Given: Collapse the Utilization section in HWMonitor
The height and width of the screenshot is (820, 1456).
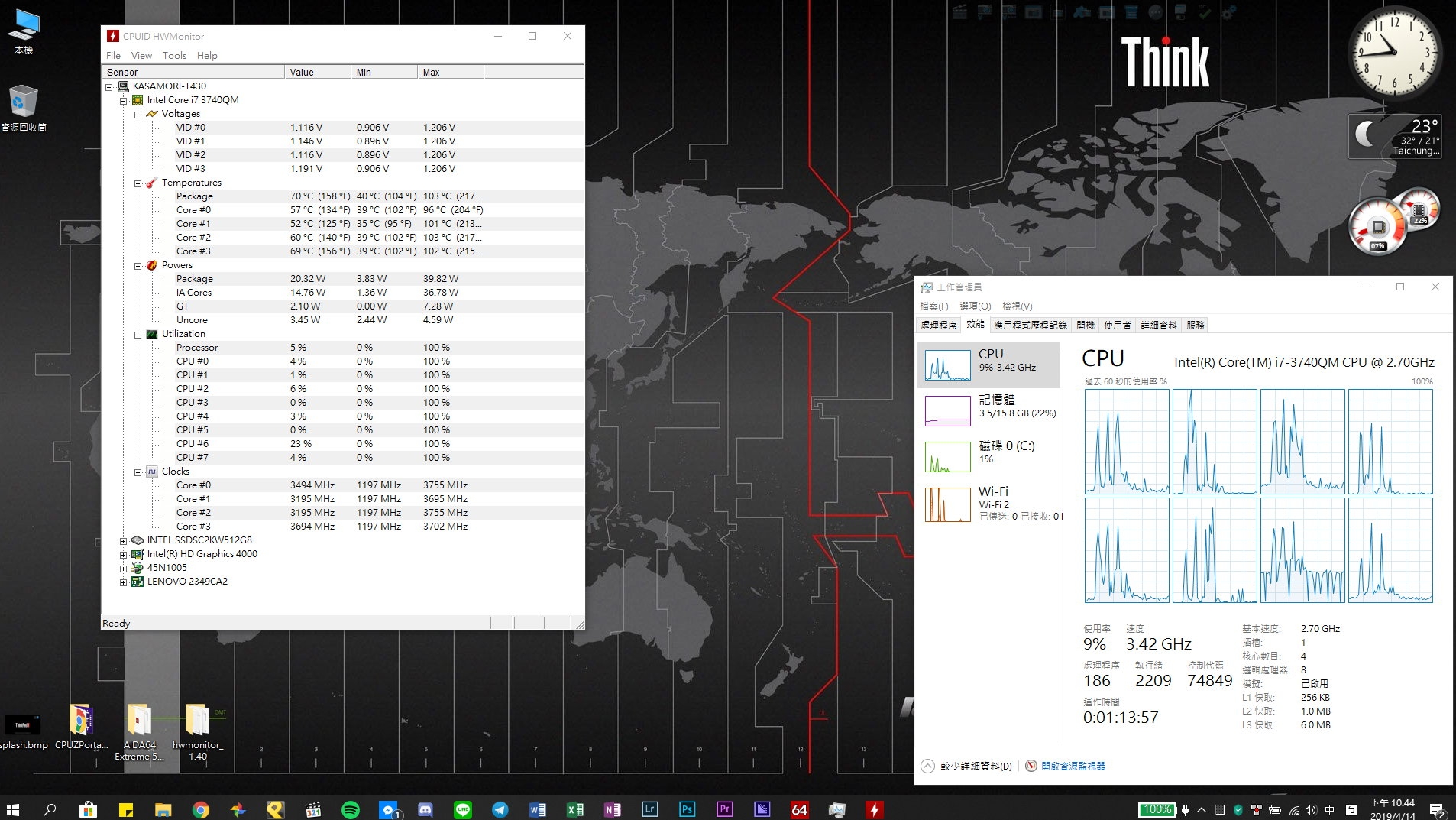Looking at the screenshot, I should pos(138,334).
